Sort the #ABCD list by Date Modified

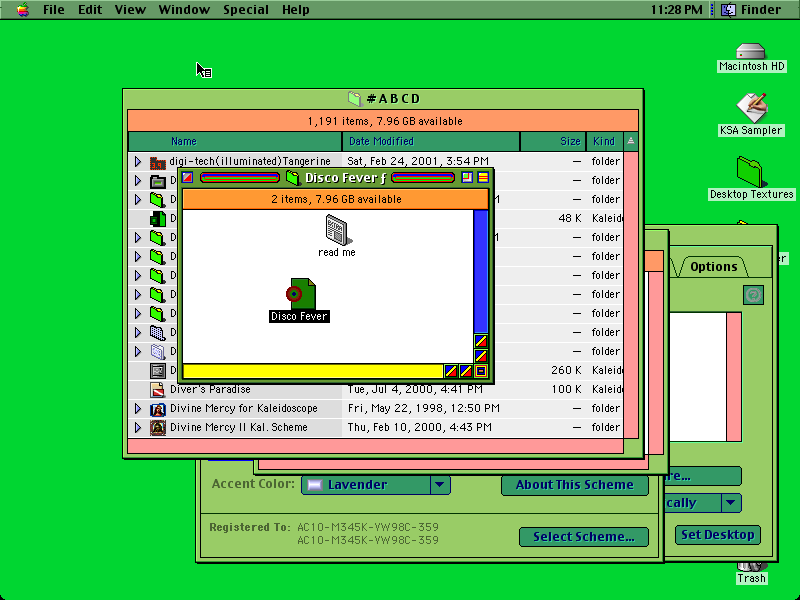coord(431,141)
